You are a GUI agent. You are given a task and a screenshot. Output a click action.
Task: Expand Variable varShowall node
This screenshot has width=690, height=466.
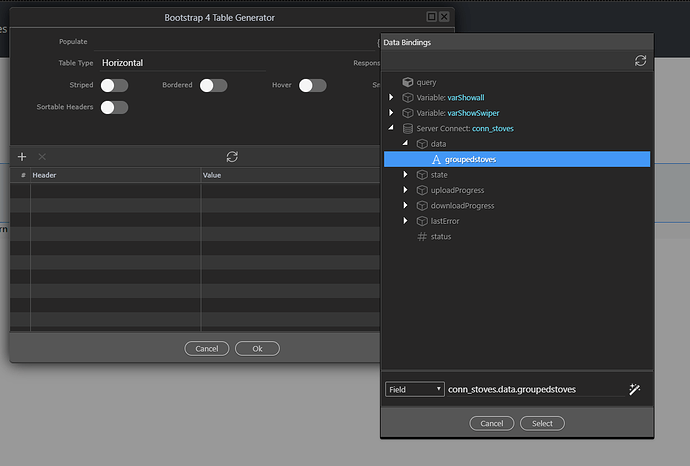pos(391,98)
